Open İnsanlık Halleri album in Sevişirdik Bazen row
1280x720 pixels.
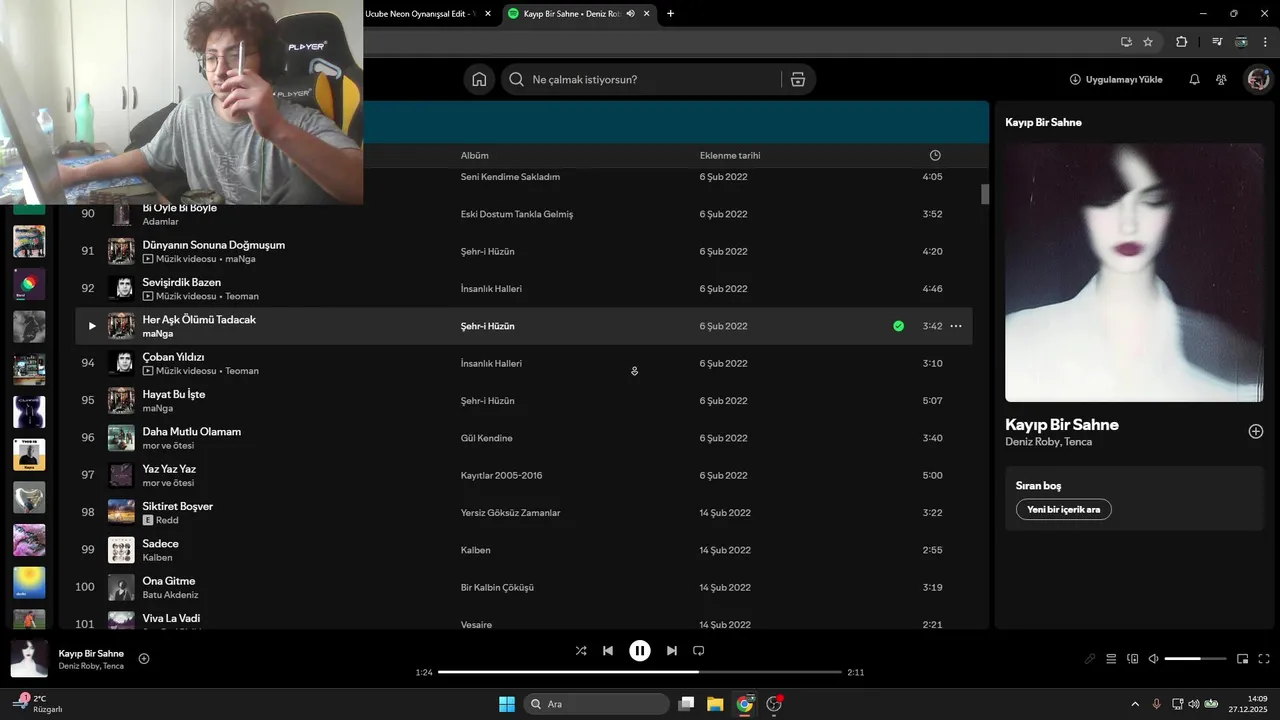pos(491,289)
